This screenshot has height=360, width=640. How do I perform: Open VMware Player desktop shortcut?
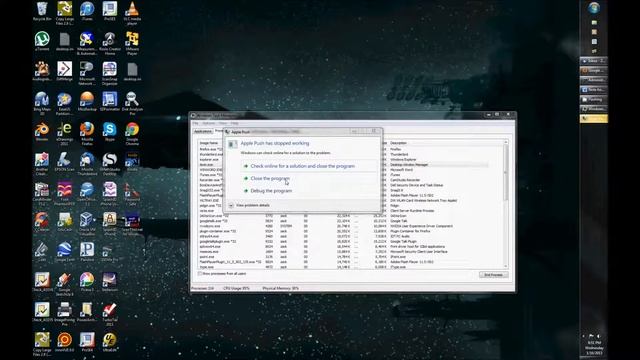click(x=132, y=43)
